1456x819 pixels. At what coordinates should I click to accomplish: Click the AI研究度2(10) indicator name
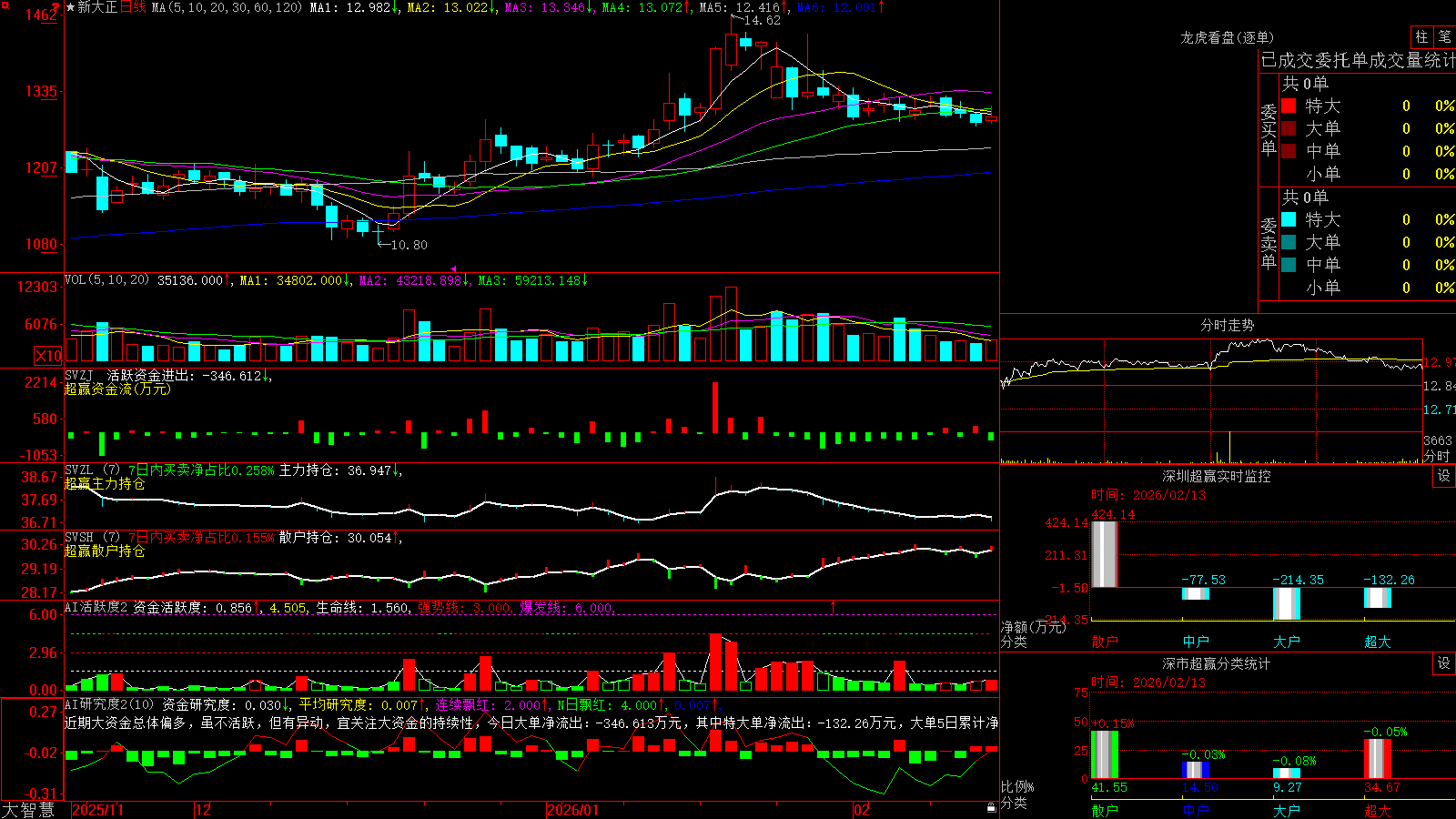pos(110,704)
